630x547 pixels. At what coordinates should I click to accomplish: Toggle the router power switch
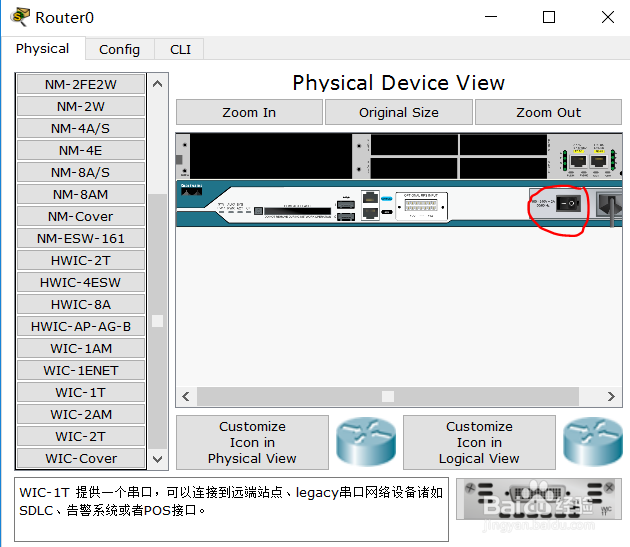pos(568,204)
